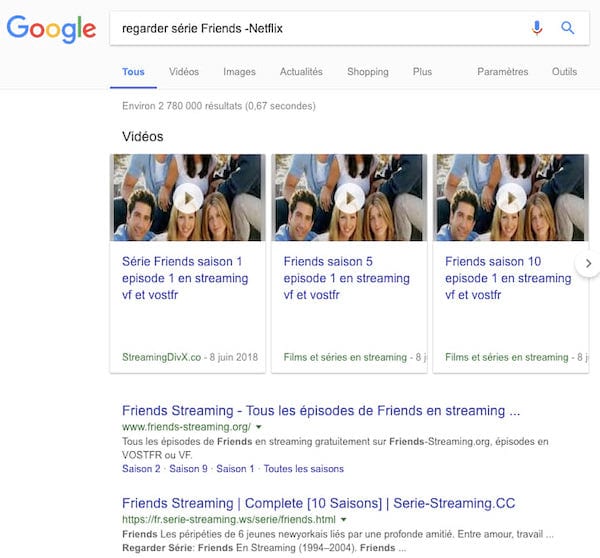Show next videos with carousel arrow

pos(588,263)
